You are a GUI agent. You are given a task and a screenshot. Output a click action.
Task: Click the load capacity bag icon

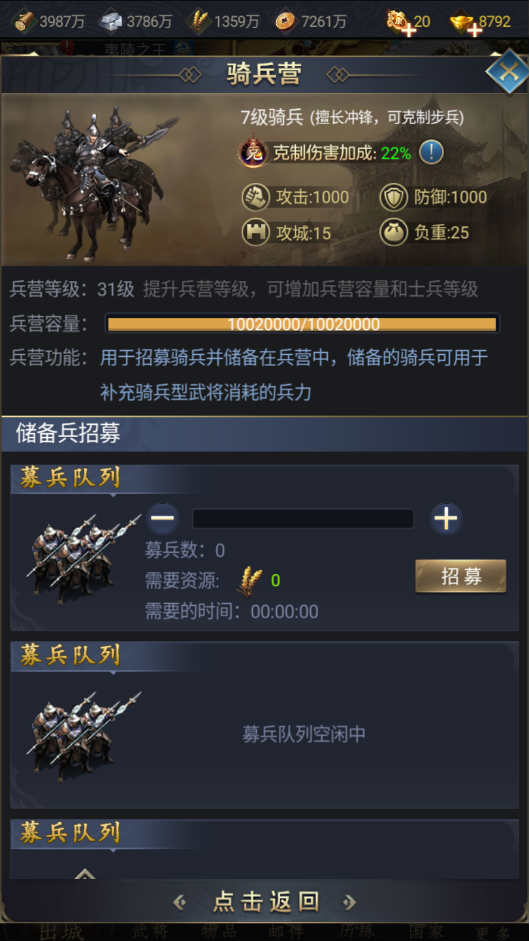[394, 233]
